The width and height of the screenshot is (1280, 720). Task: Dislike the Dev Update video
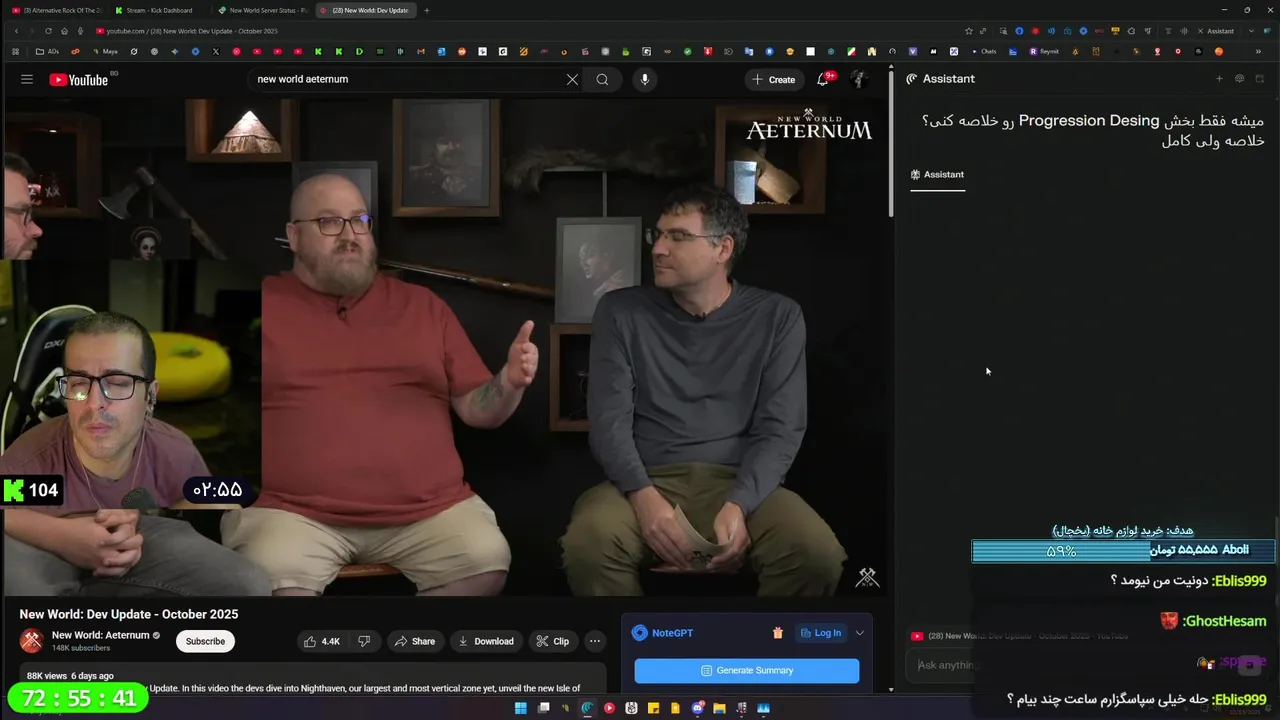point(364,641)
